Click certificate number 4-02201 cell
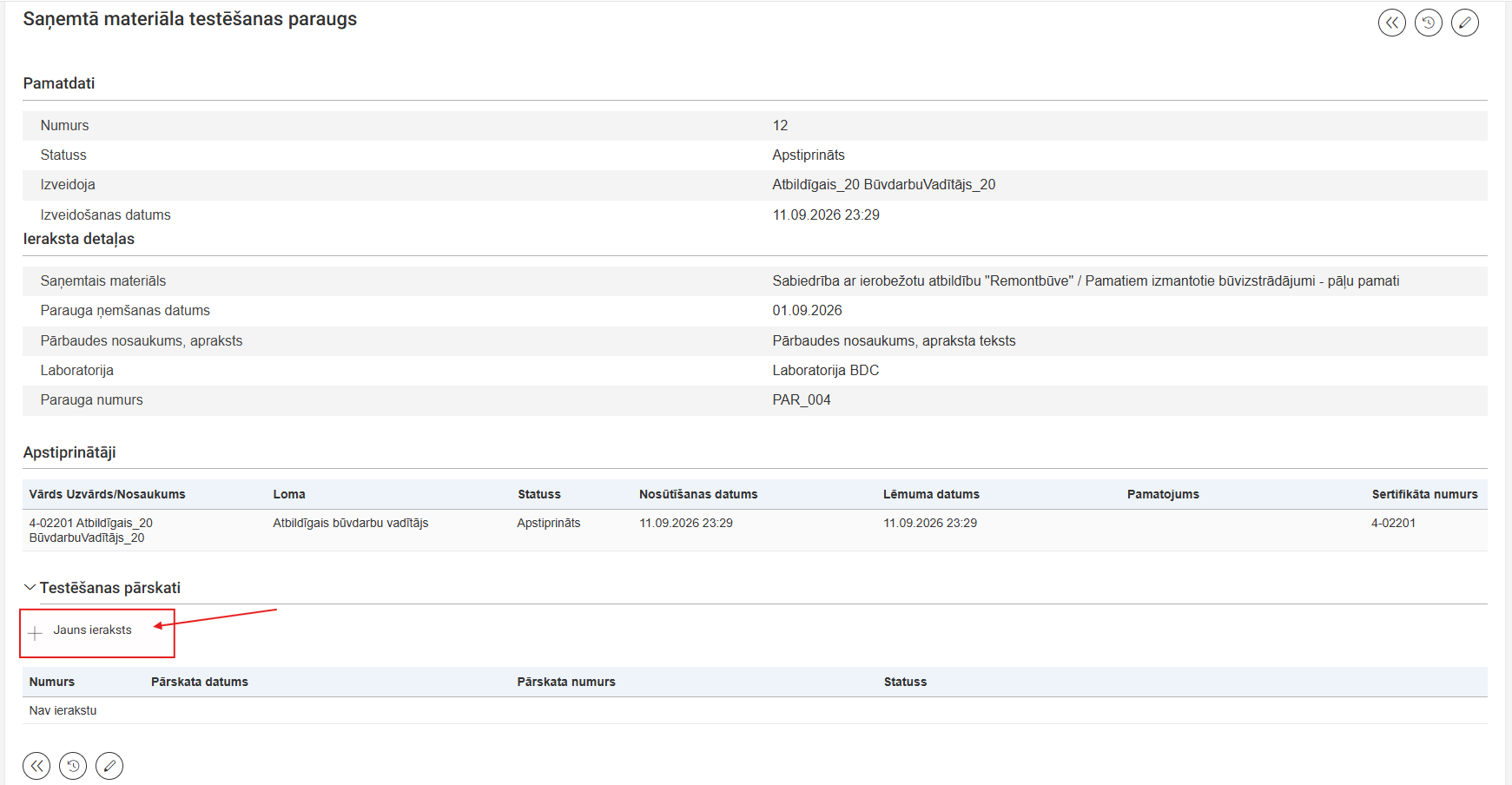 [x=1393, y=523]
